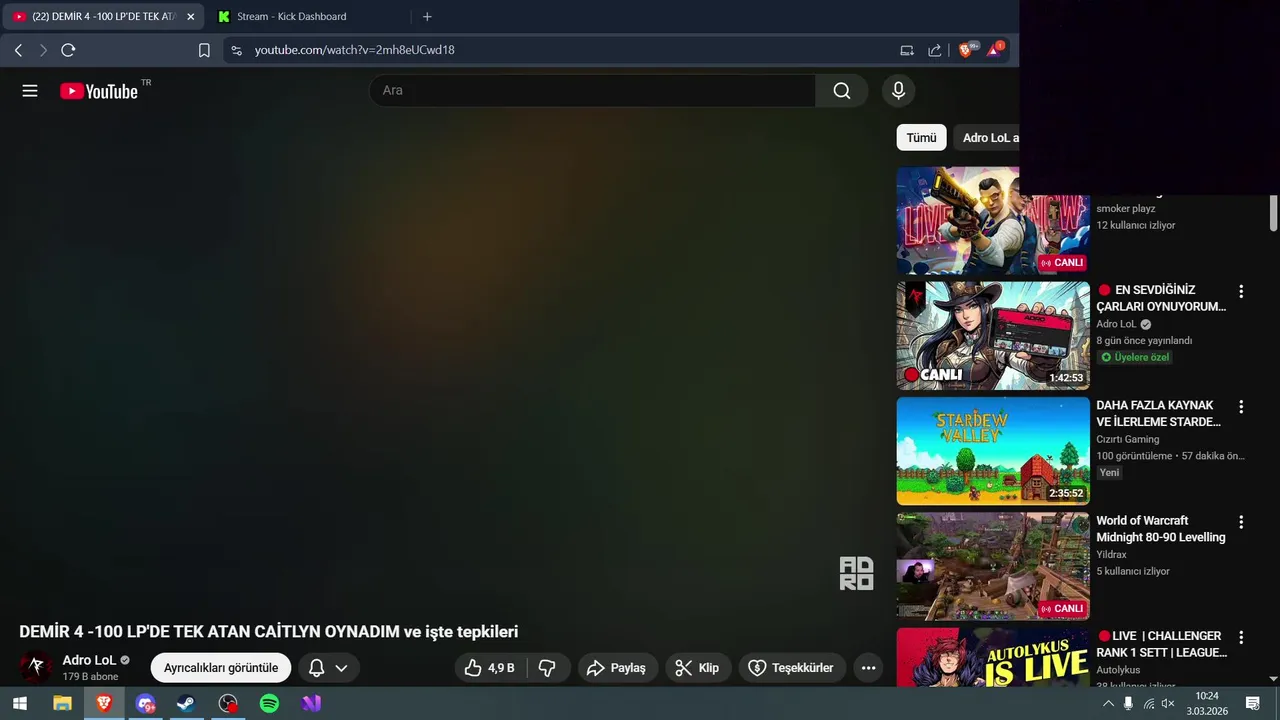This screenshot has width=1280, height=720.
Task: Go to YouTube home via the logo
Action: coord(99,91)
